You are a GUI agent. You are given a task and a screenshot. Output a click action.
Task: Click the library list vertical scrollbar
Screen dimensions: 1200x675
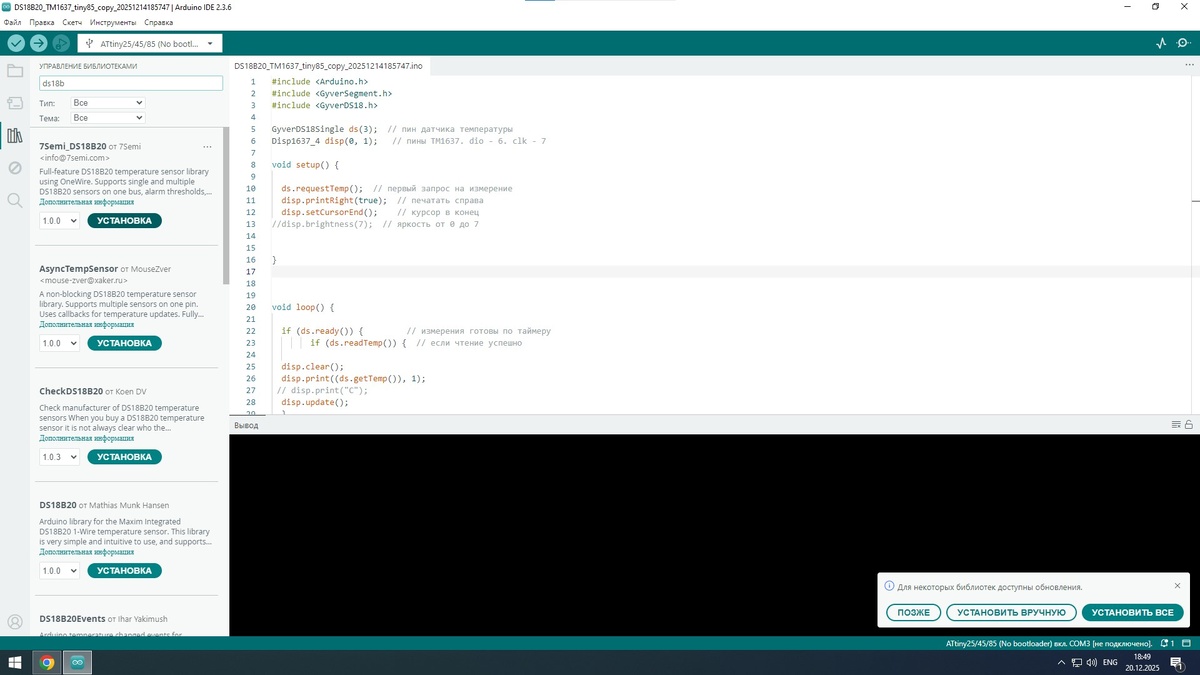click(226, 205)
